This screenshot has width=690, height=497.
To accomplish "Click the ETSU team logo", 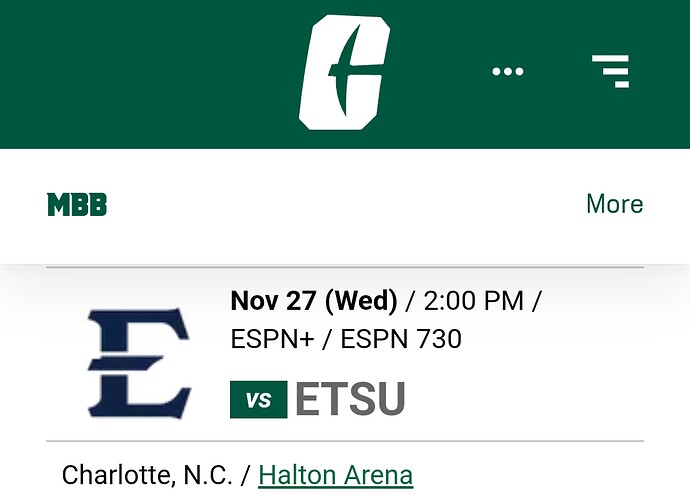I will [139, 364].
